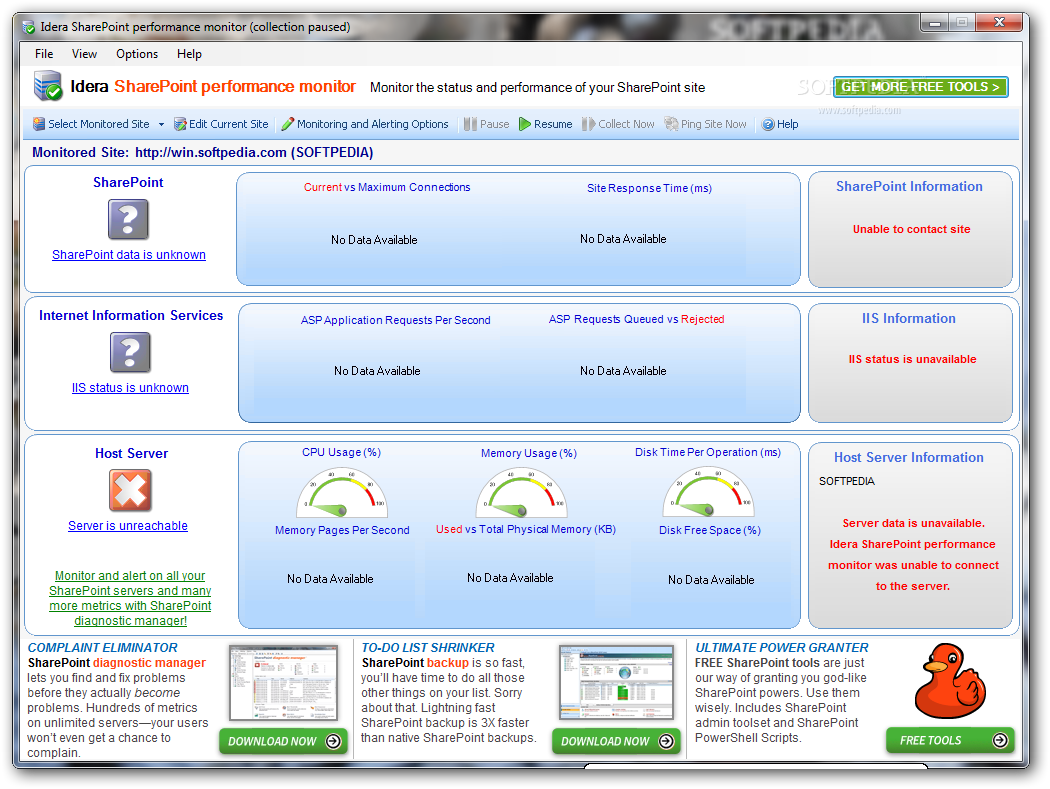Click the Idera server logo icon
Image resolution: width=1050 pixels, height=789 pixels.
(48, 86)
